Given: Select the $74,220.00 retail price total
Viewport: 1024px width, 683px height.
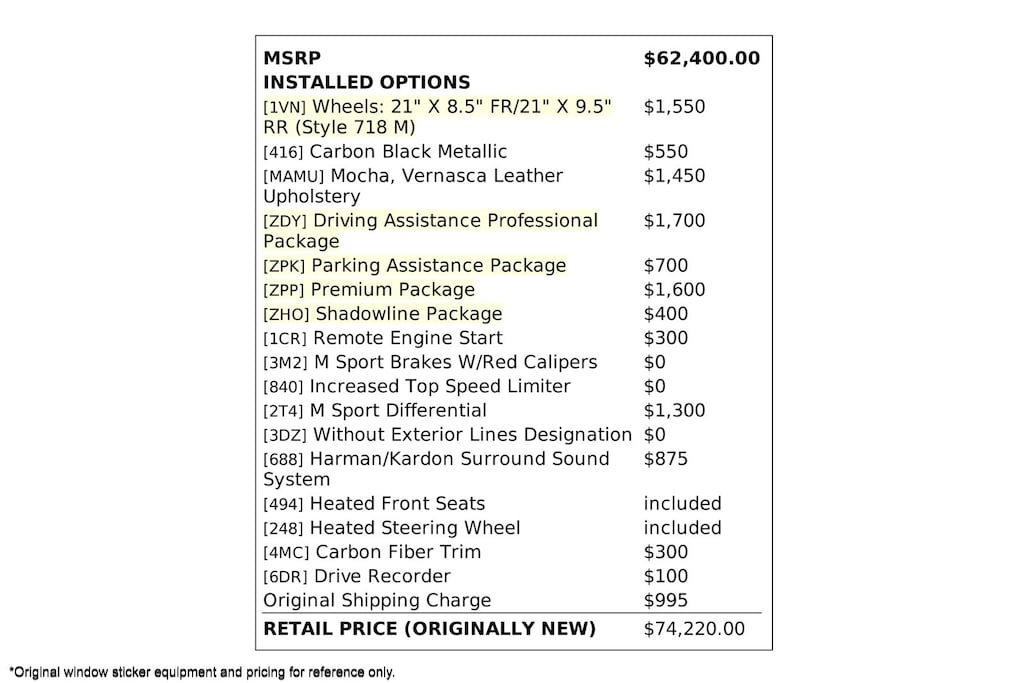Looking at the screenshot, I should [x=694, y=629].
